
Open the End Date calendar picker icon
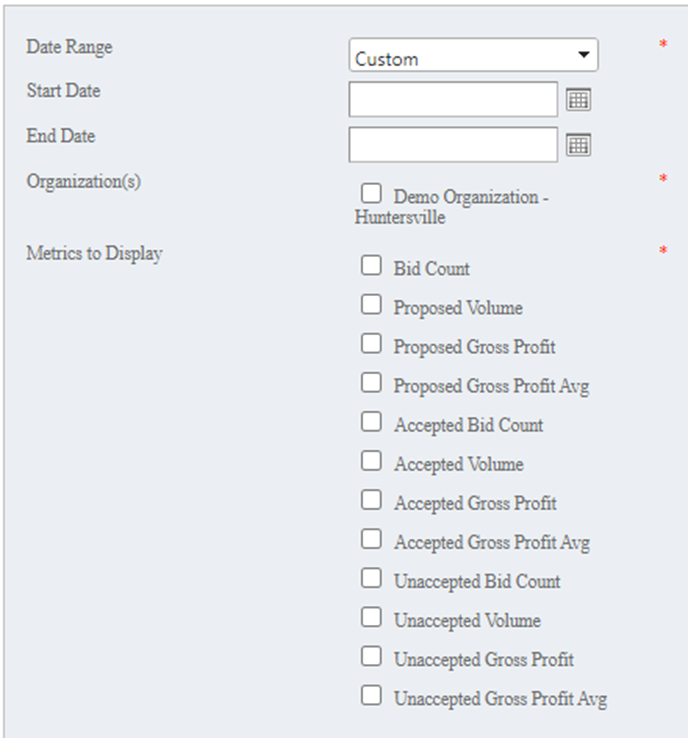(579, 145)
